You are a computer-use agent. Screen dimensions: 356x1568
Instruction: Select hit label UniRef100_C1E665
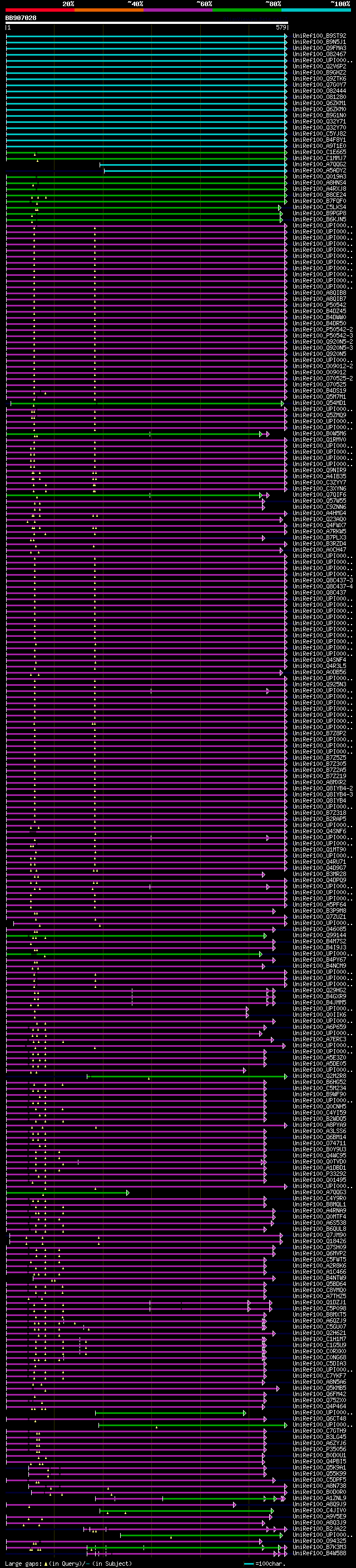tap(319, 152)
